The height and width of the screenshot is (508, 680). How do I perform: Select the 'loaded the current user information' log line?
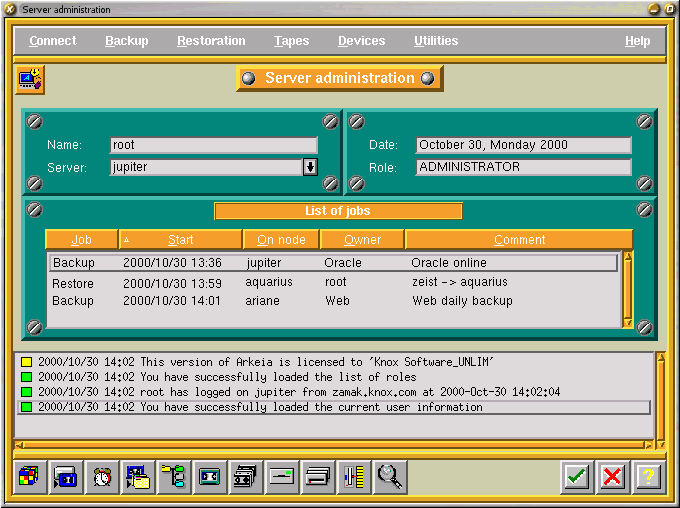[334, 407]
